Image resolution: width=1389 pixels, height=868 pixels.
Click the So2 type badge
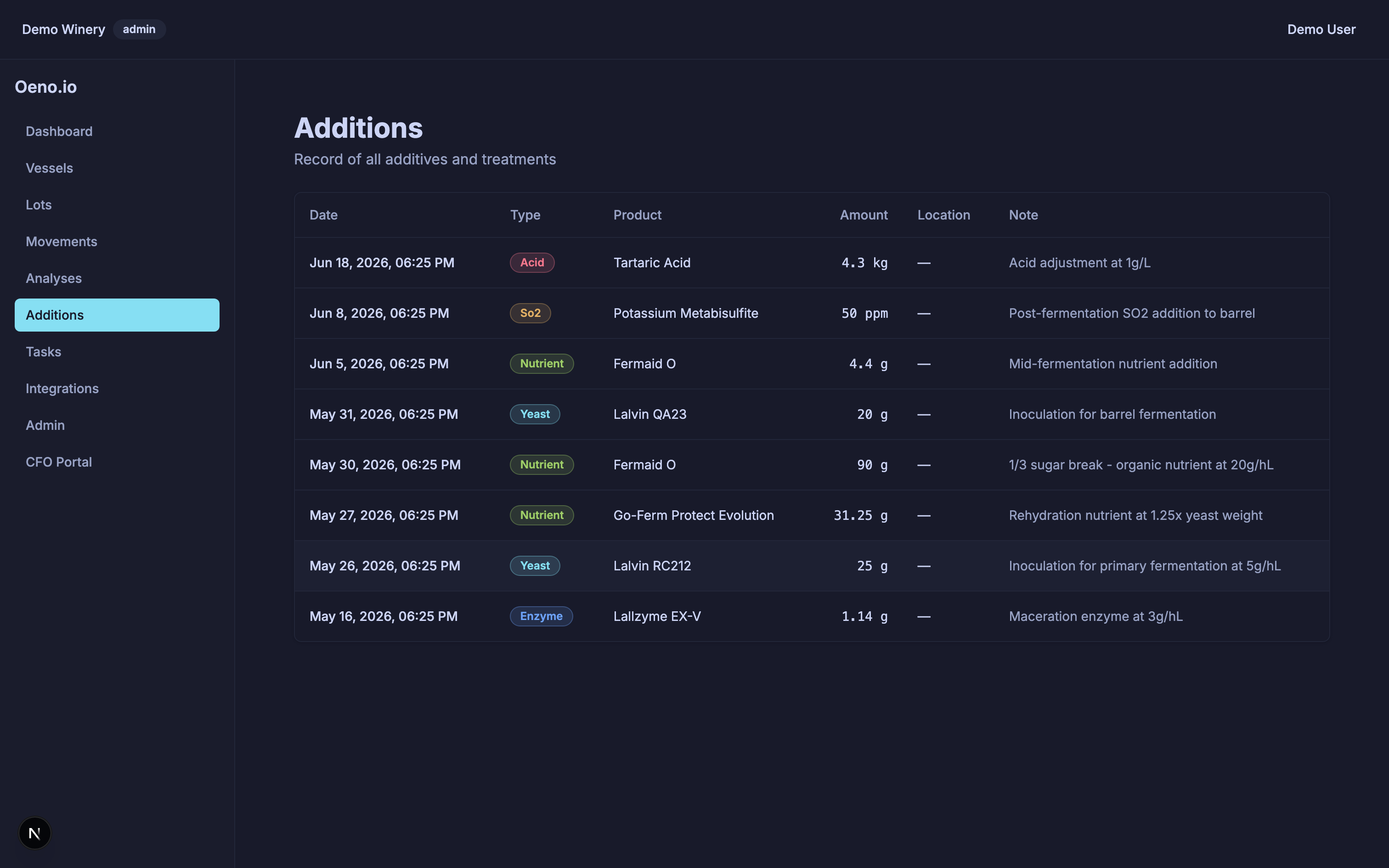pyautogui.click(x=530, y=313)
